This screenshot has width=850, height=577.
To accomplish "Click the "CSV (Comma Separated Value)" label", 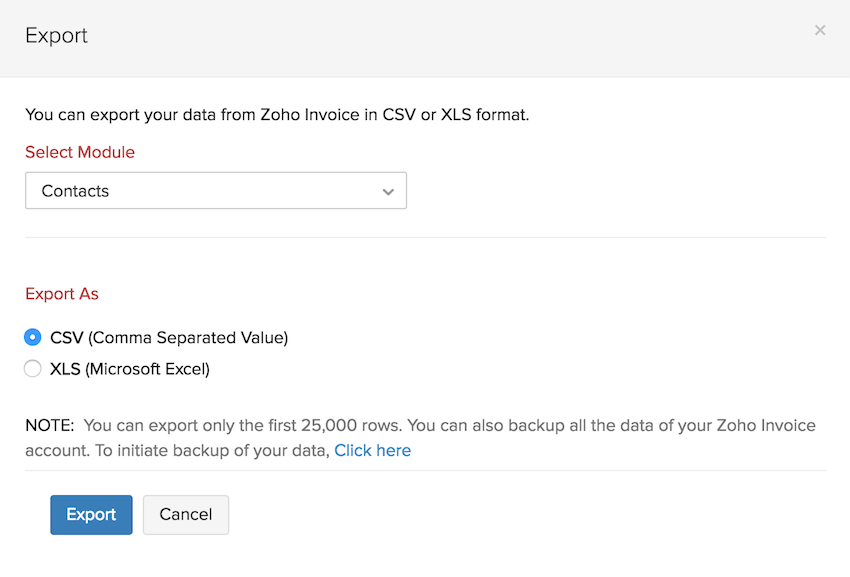I will (169, 338).
